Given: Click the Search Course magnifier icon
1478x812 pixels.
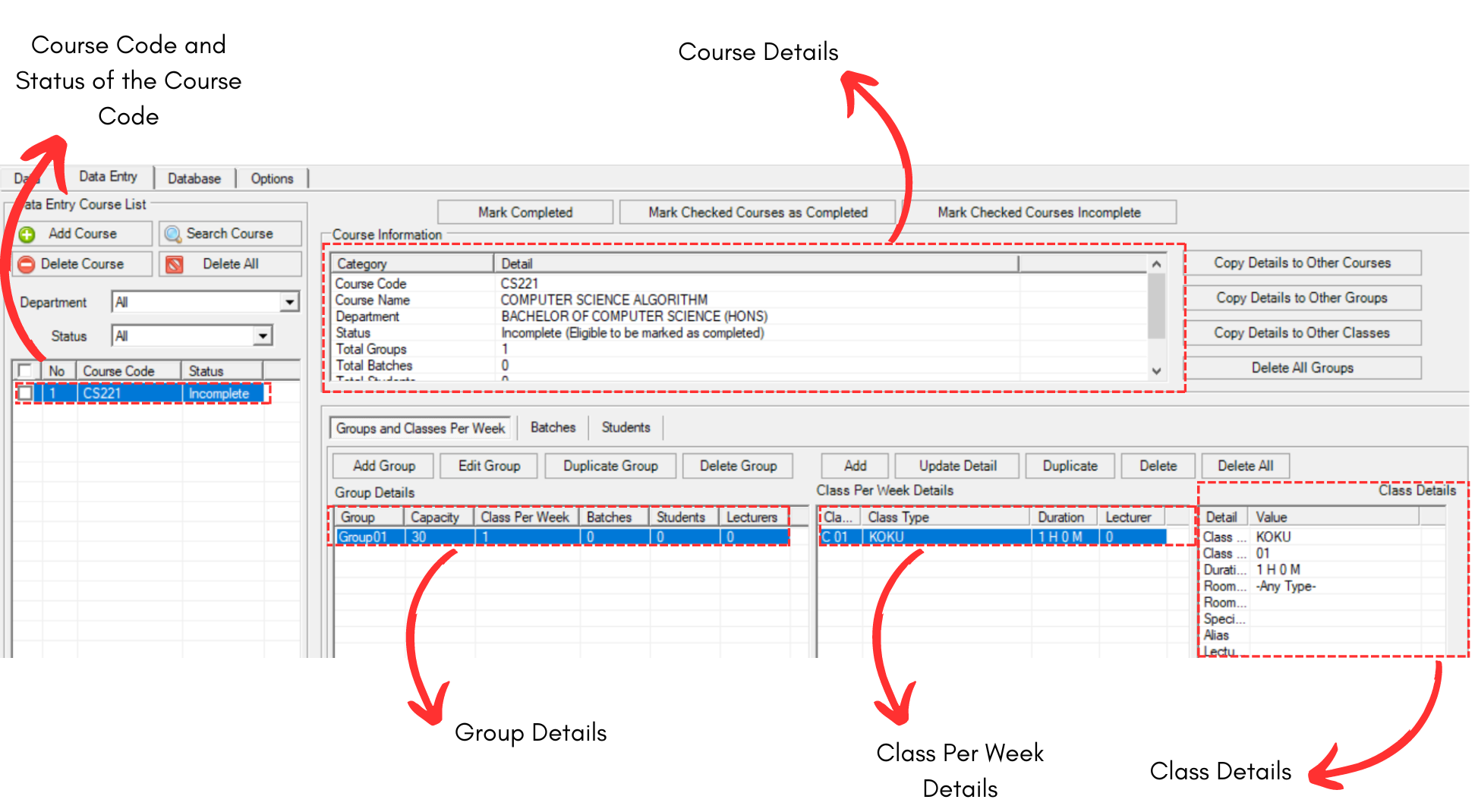Looking at the screenshot, I should (173, 234).
